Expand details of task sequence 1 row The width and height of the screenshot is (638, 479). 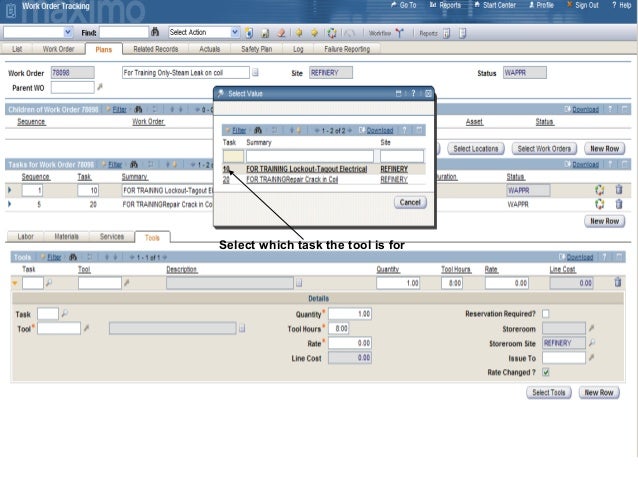tap(10, 189)
